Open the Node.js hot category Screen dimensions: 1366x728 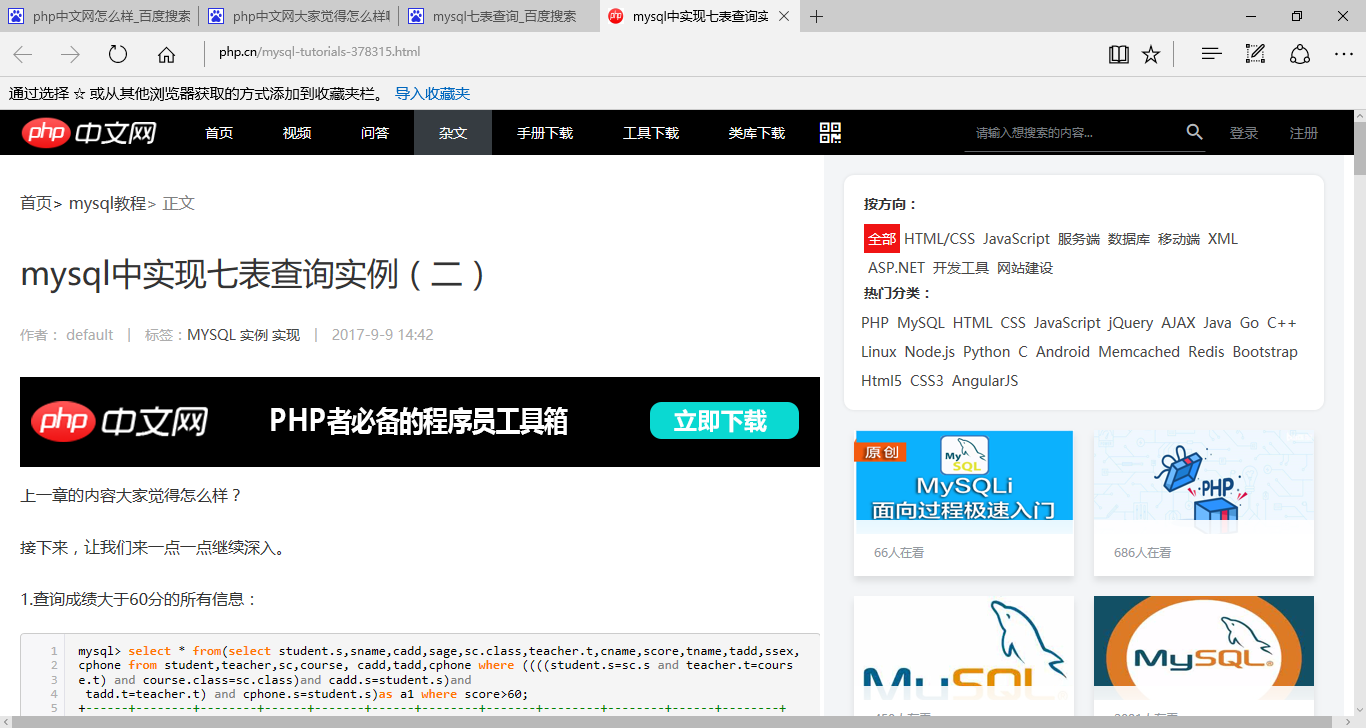click(930, 352)
